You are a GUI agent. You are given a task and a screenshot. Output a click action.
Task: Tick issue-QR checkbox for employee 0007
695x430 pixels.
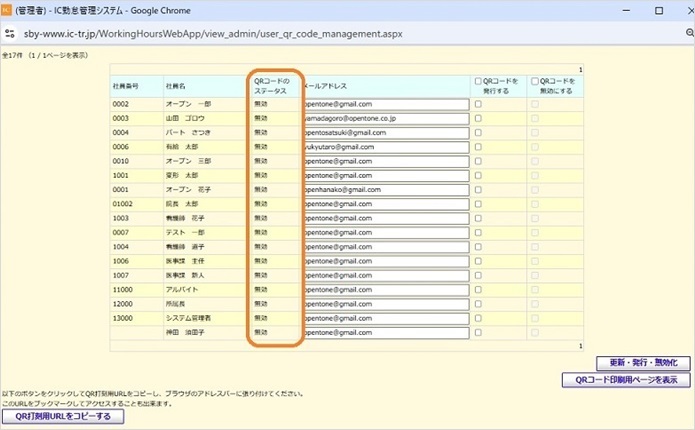coord(478,232)
